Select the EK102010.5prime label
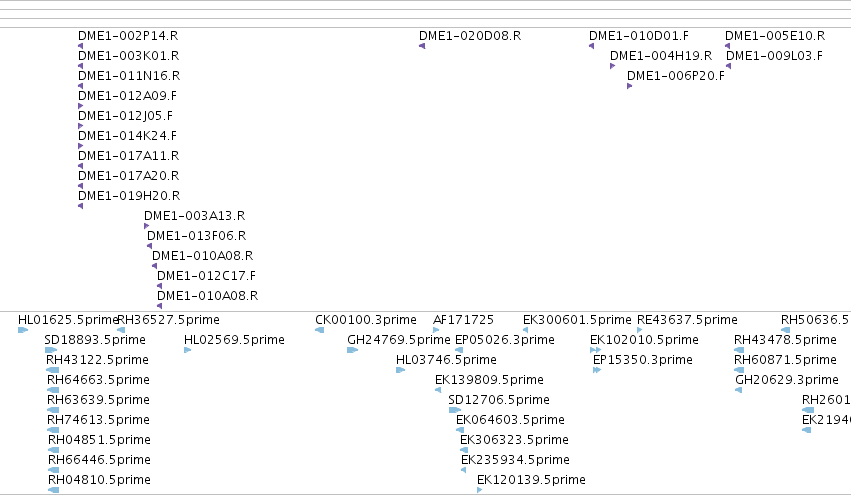851x495 pixels. point(644,340)
